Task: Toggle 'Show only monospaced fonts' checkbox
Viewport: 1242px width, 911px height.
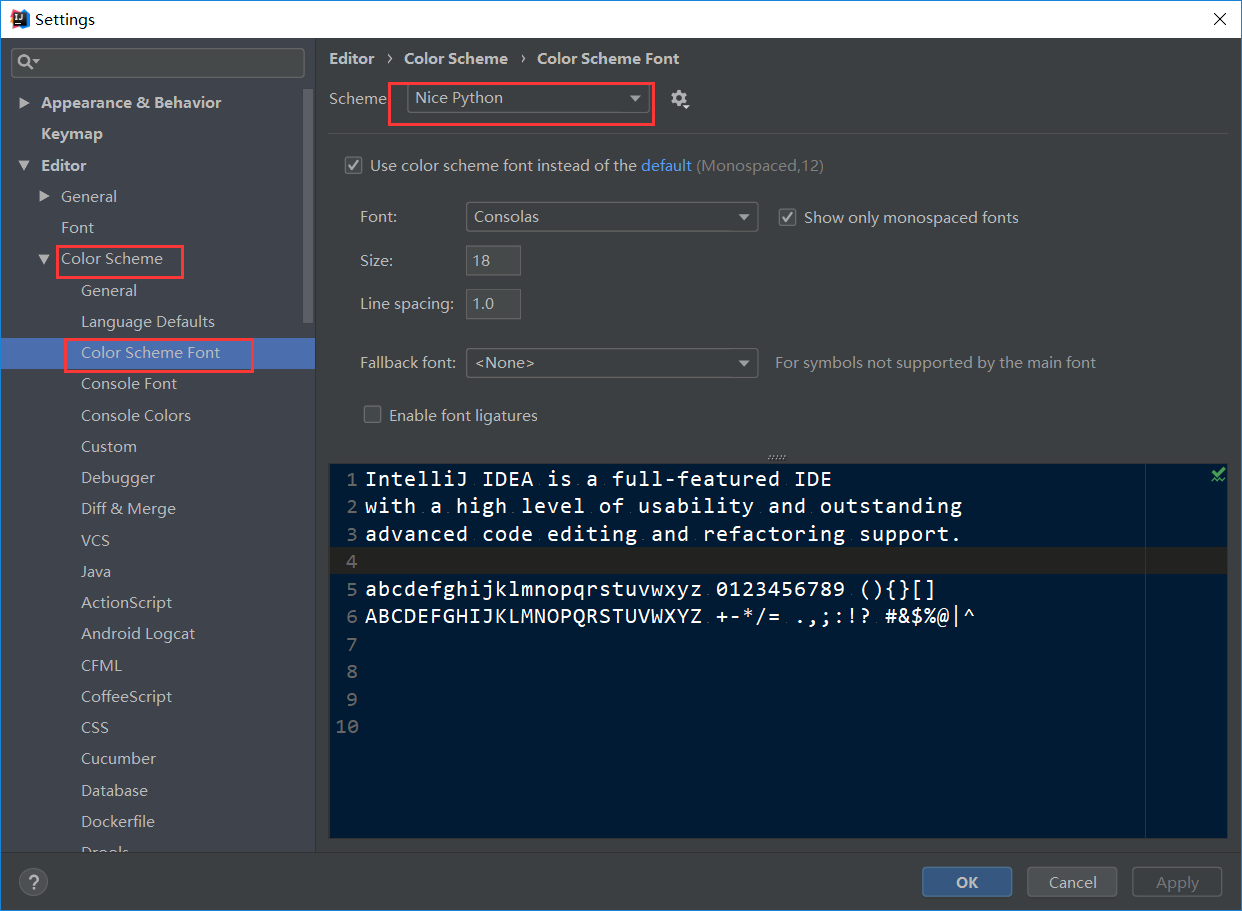Action: (x=787, y=217)
